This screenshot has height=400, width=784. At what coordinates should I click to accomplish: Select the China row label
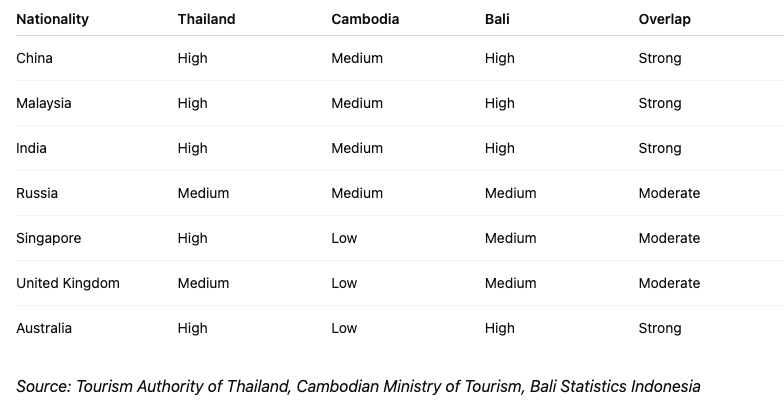[34, 58]
